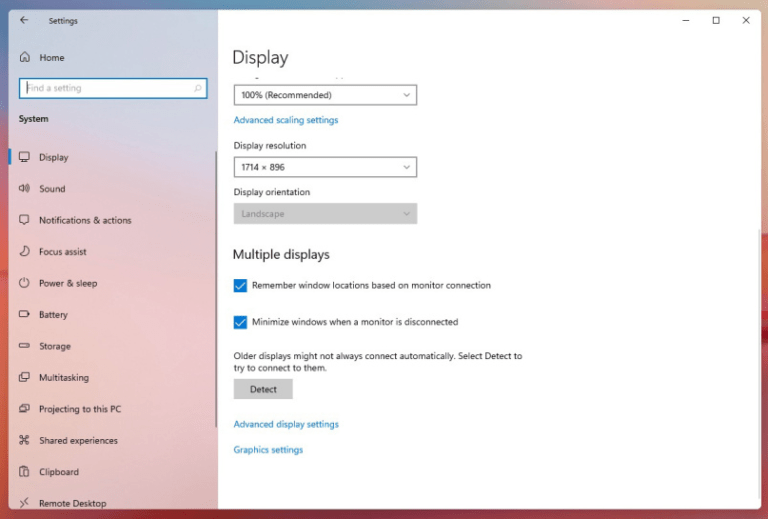This screenshot has width=768, height=519.
Task: Select Multitasking in the sidebar
Action: 64,377
